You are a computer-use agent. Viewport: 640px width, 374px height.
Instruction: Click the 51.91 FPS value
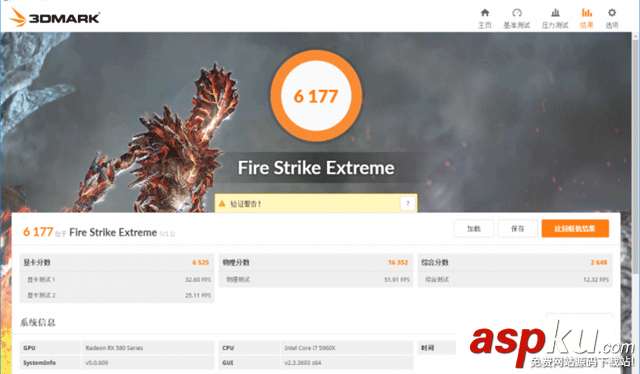tap(397, 280)
